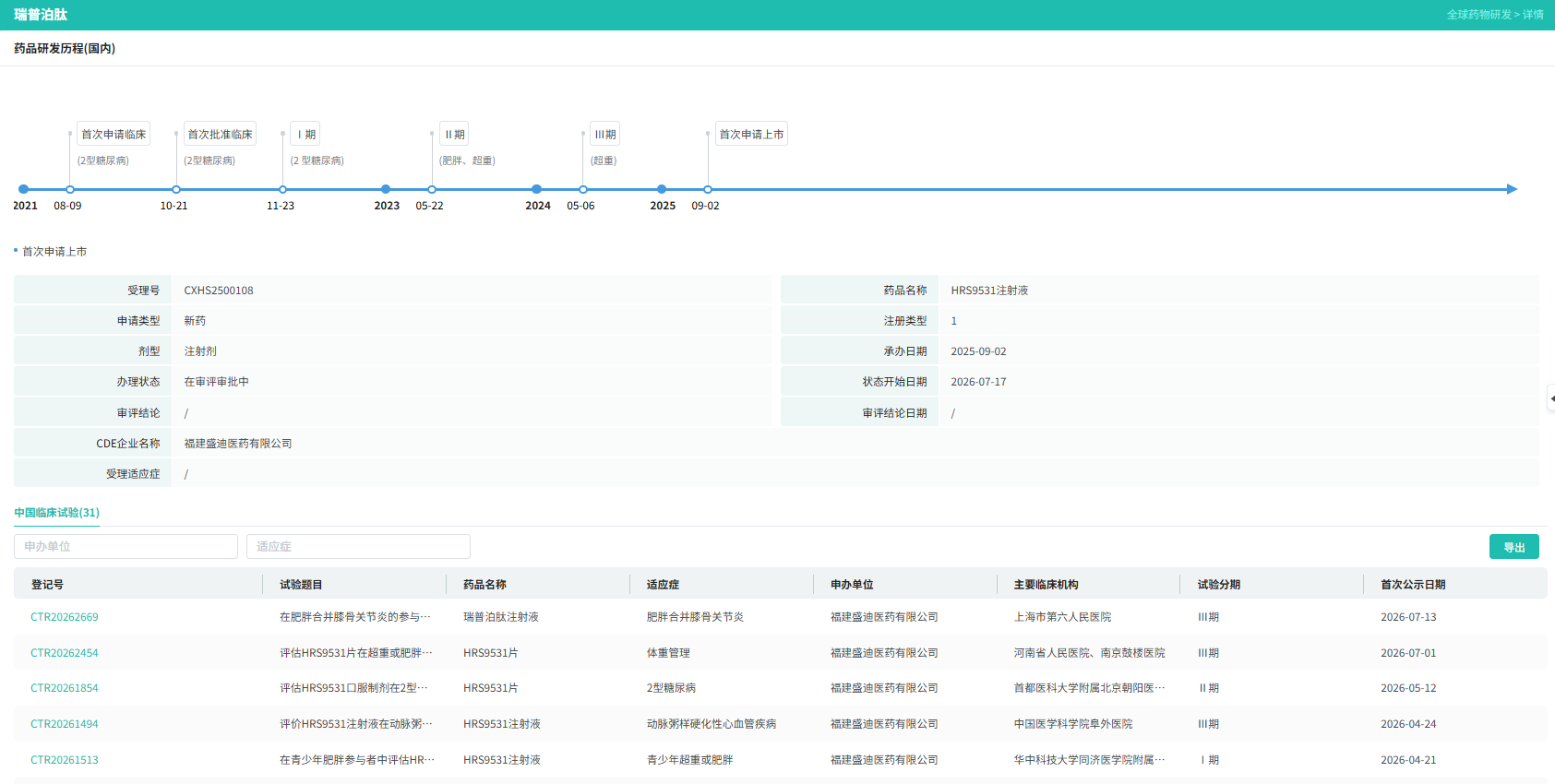Image resolution: width=1555 pixels, height=784 pixels.
Task: Focus the 申办单位 filter input
Action: point(126,547)
